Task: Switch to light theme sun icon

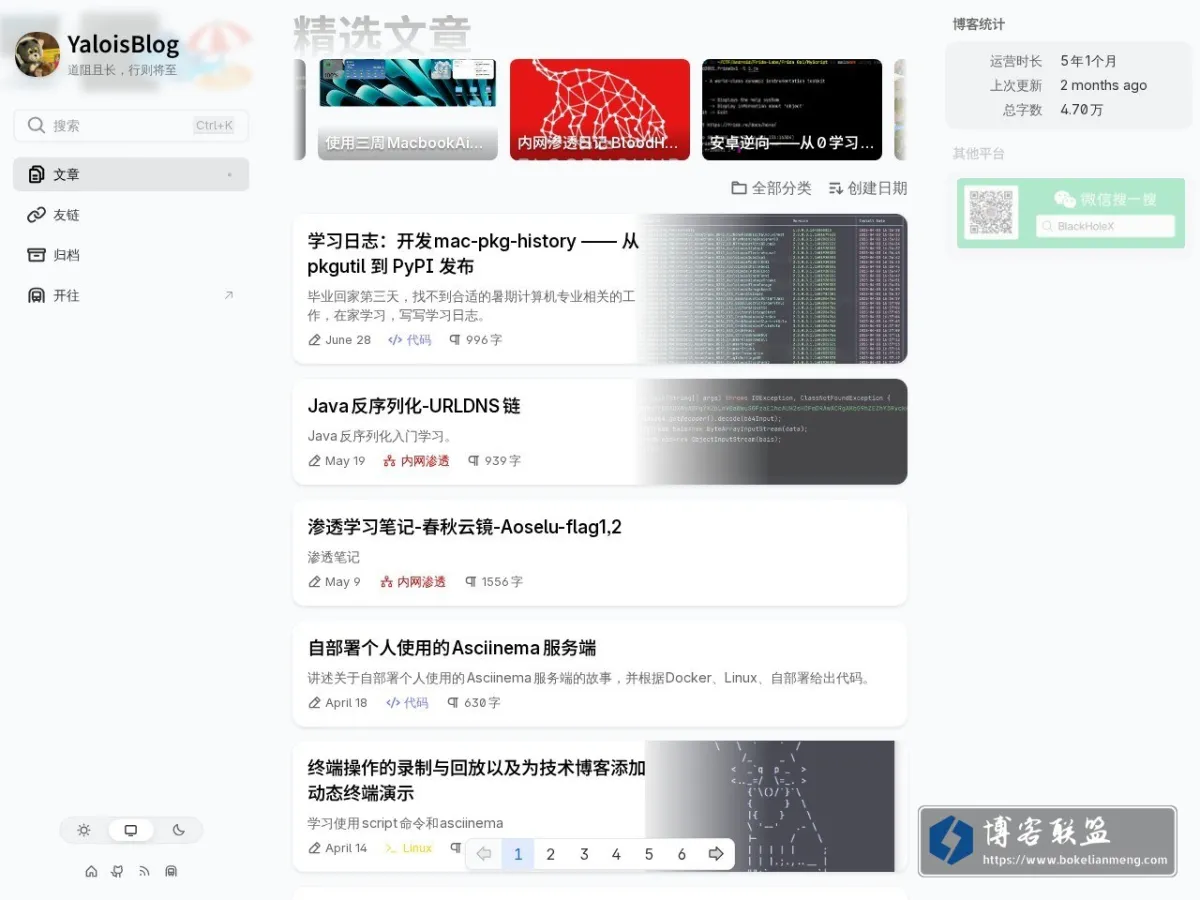Action: 84,830
